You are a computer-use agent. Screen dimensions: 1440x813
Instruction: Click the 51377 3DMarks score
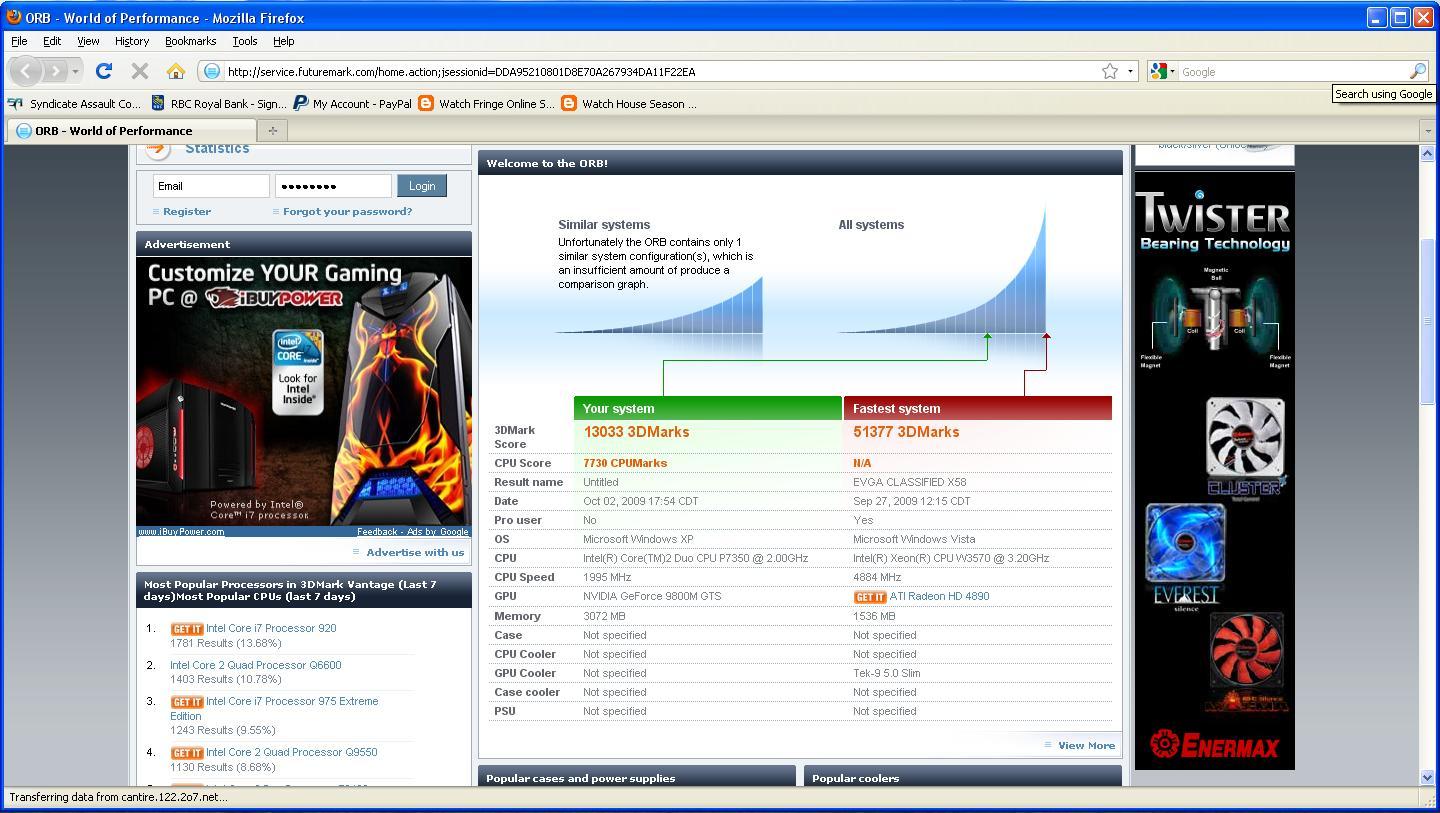(906, 433)
